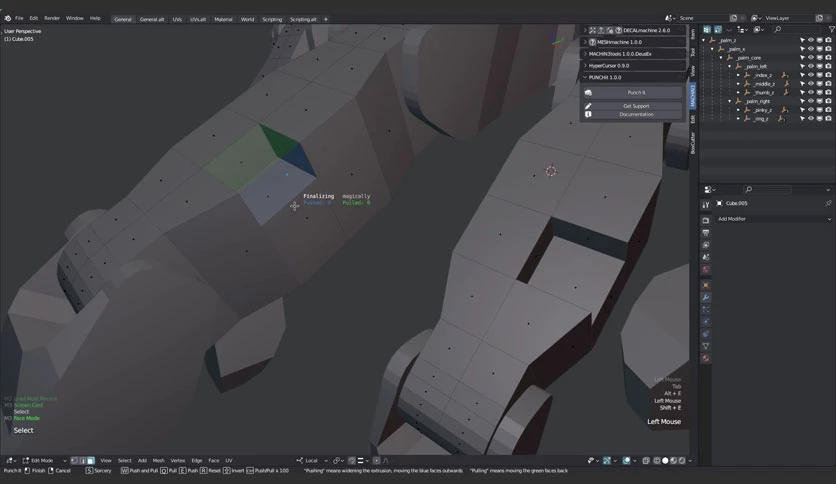Expand the _index_z tree item

tap(738, 75)
